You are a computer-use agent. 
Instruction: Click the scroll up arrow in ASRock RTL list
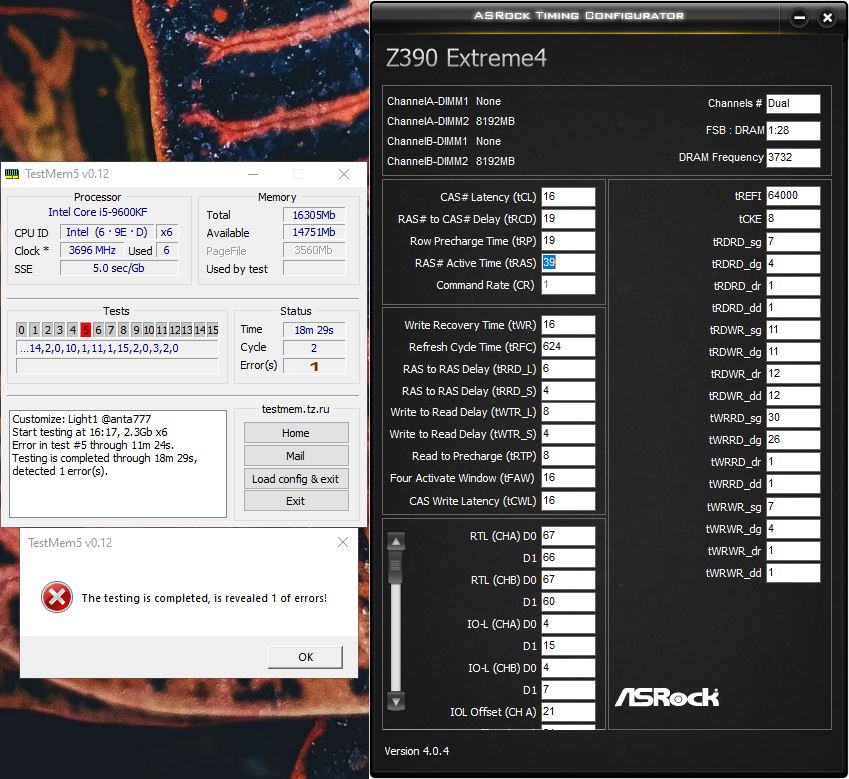(x=396, y=541)
